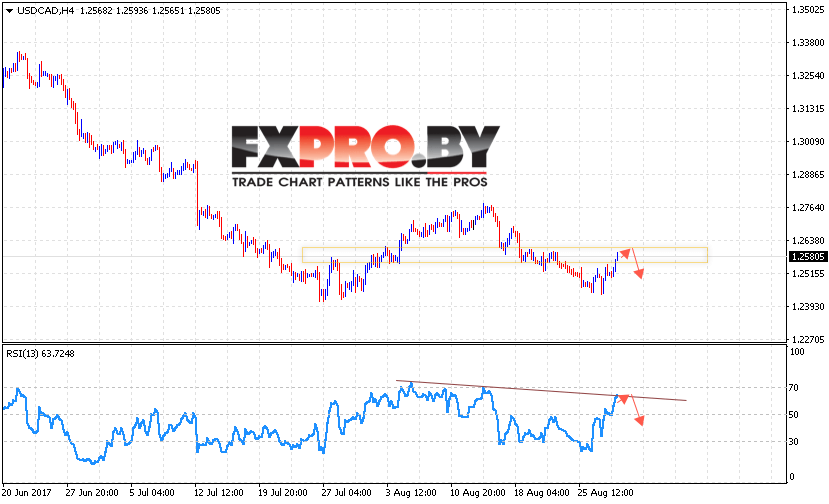Select the date label 5 Jul 04:00

[152, 492]
